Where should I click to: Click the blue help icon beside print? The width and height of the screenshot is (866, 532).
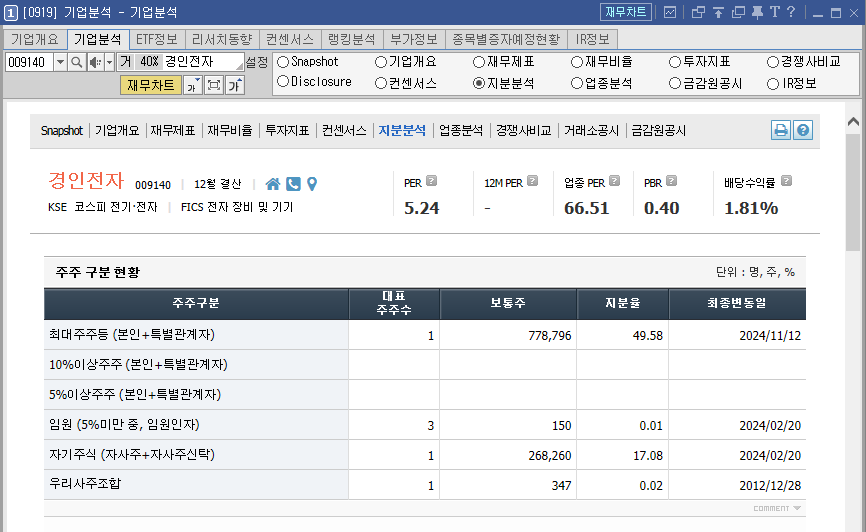click(x=803, y=130)
